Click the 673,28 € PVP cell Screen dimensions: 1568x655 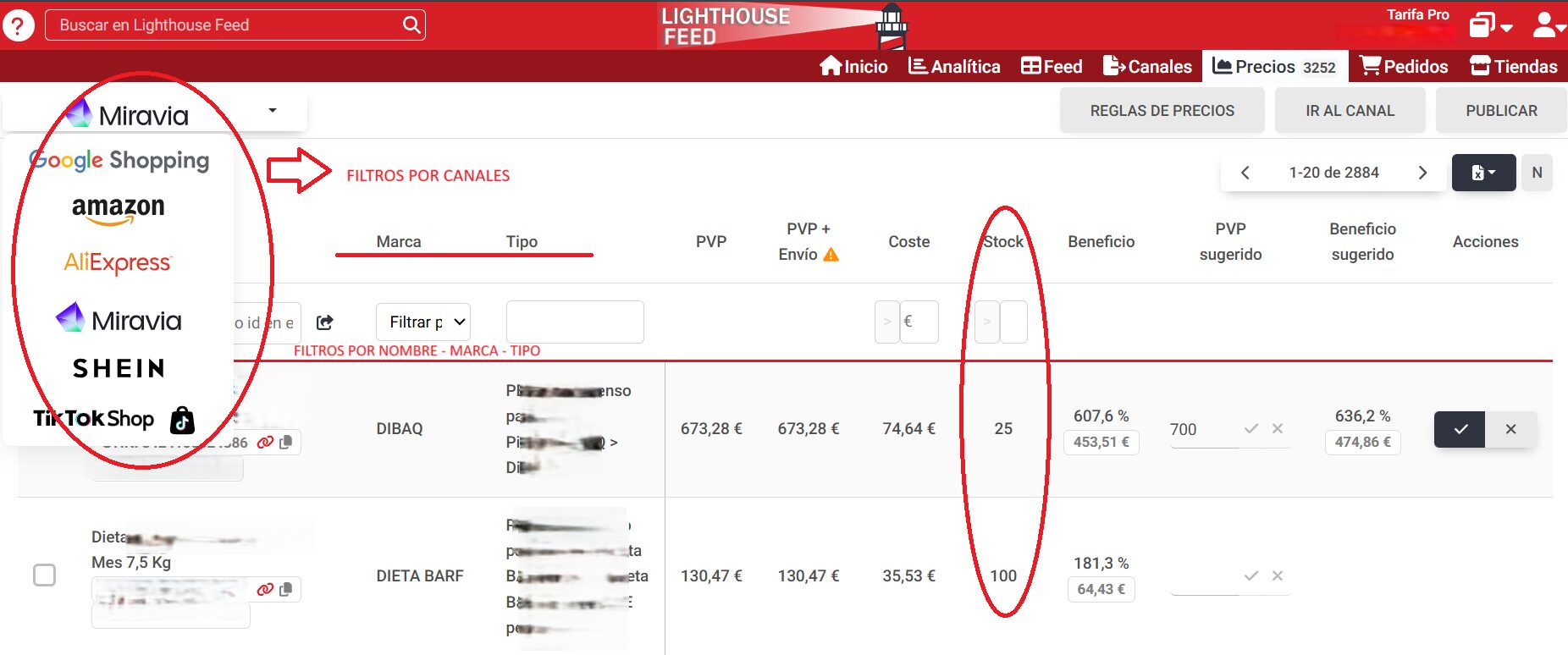click(711, 429)
